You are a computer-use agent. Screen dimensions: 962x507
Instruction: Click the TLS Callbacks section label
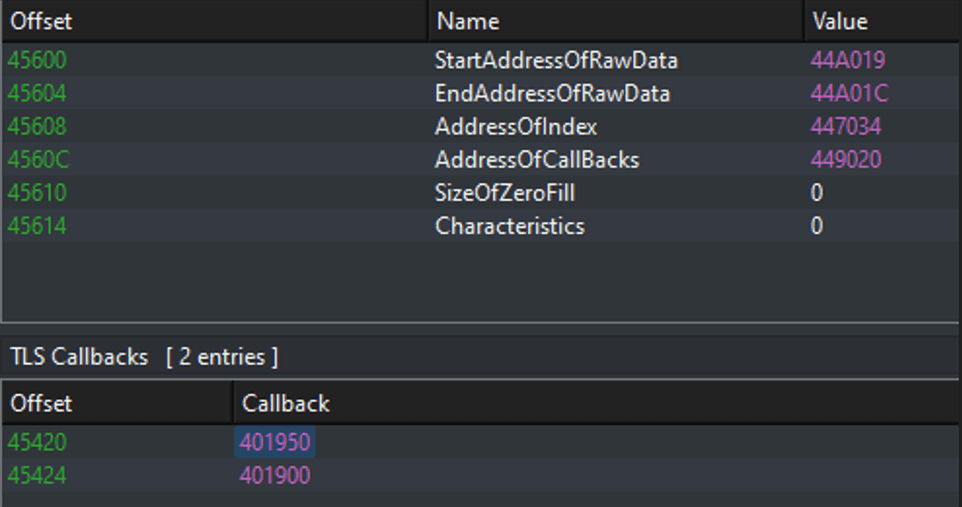tap(79, 357)
